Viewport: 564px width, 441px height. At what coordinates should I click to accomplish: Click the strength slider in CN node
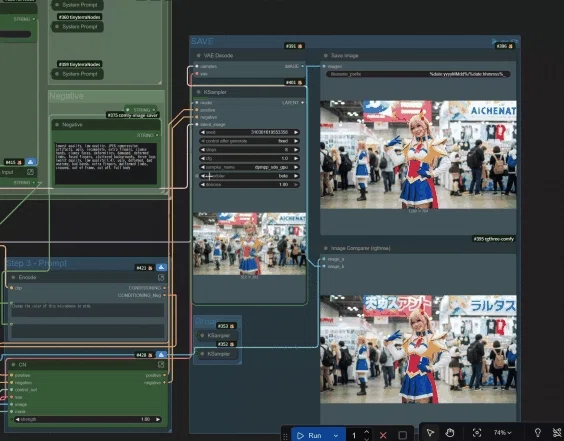(88, 419)
